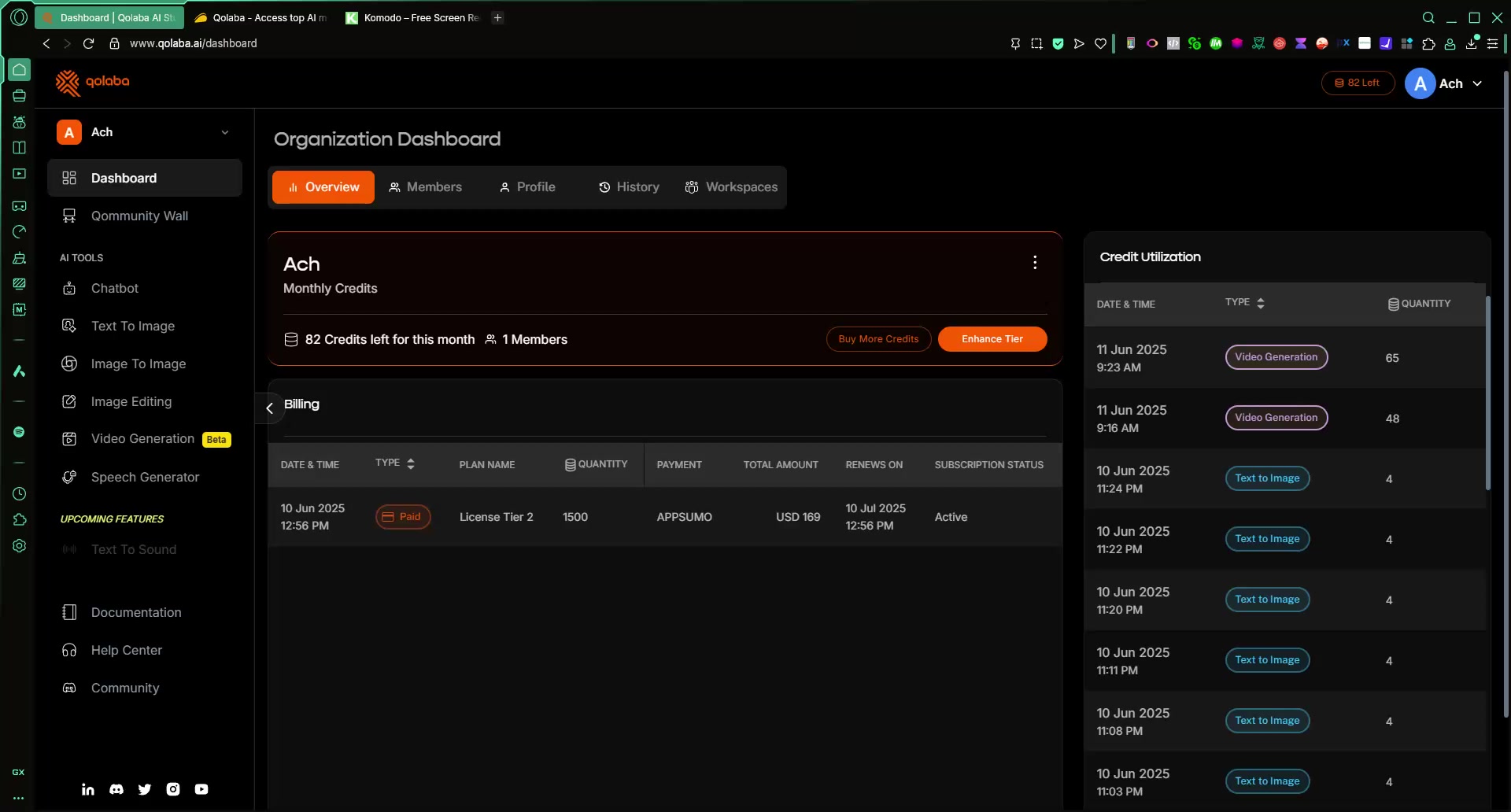Click the Credit Utilization scrollbar
This screenshot has width=1511, height=812.
point(1487,393)
